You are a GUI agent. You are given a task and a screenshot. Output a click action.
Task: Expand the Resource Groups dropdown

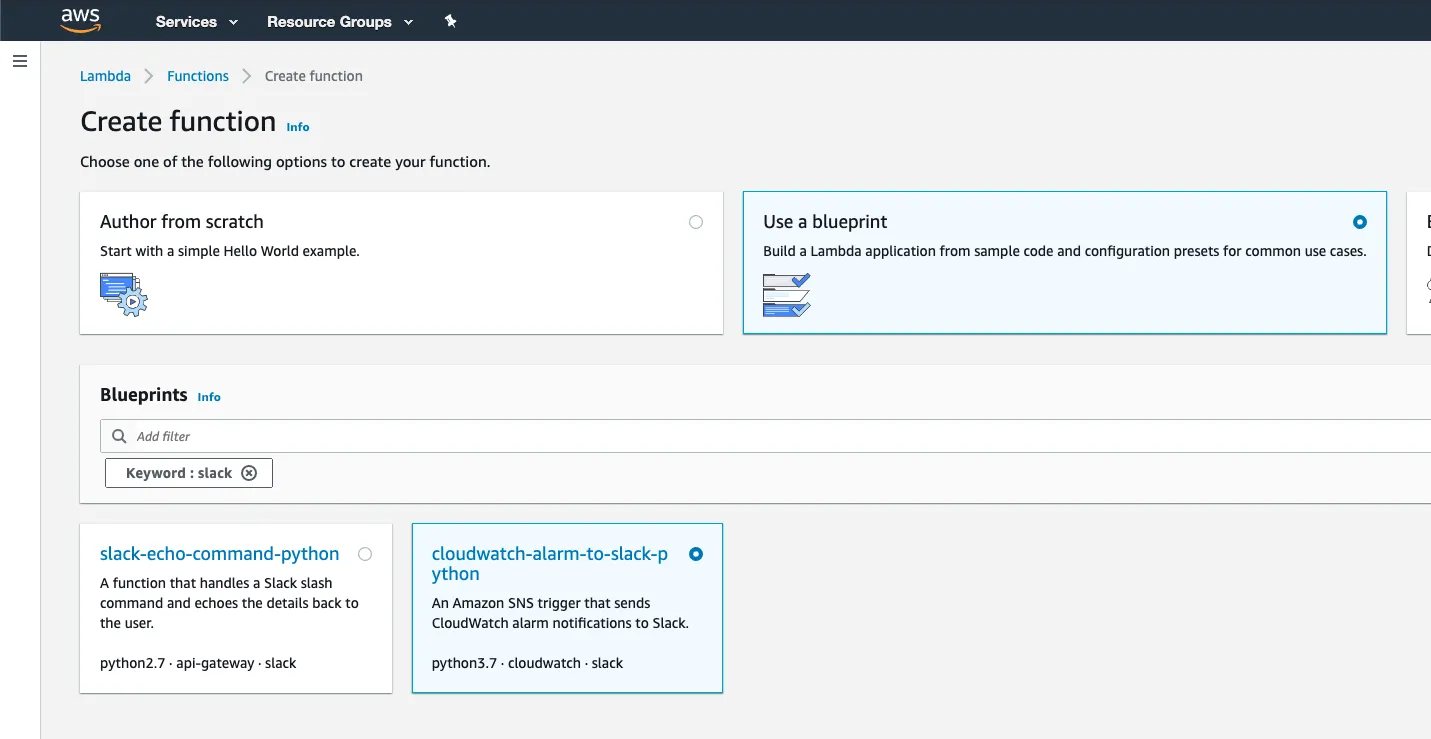(340, 21)
